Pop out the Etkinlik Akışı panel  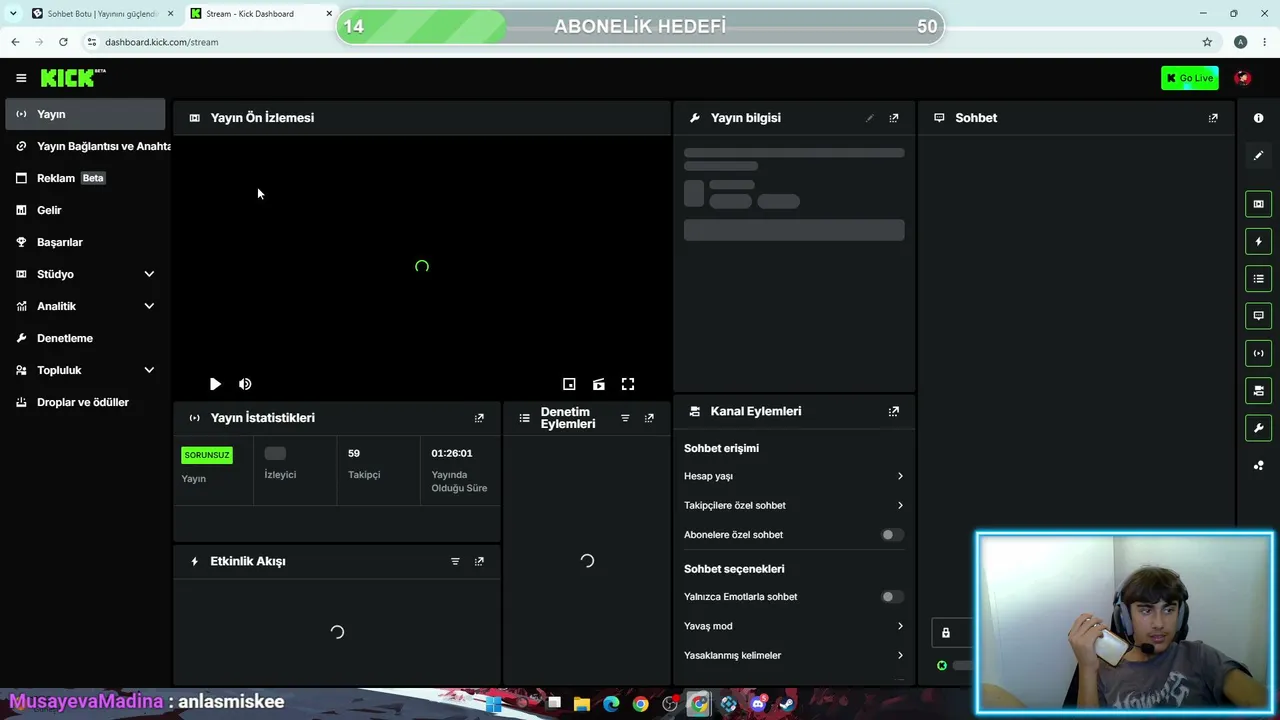point(479,561)
